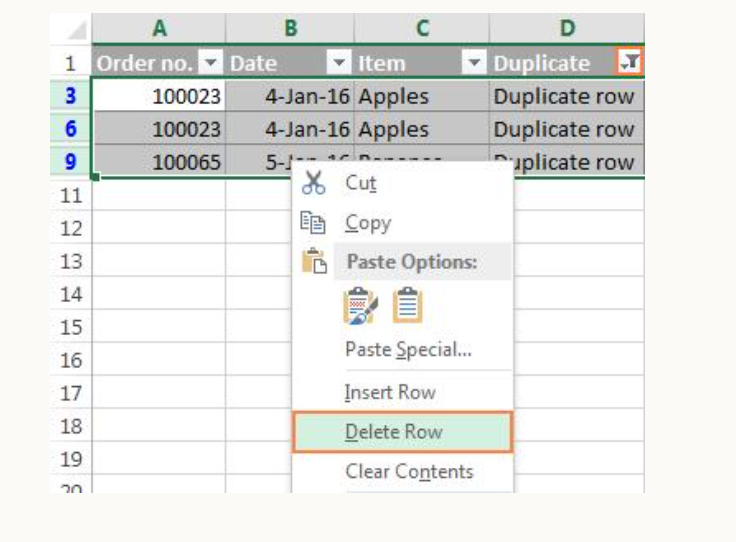The image size is (736, 542).
Task: Click the Copy icon in context menu
Action: point(313,222)
